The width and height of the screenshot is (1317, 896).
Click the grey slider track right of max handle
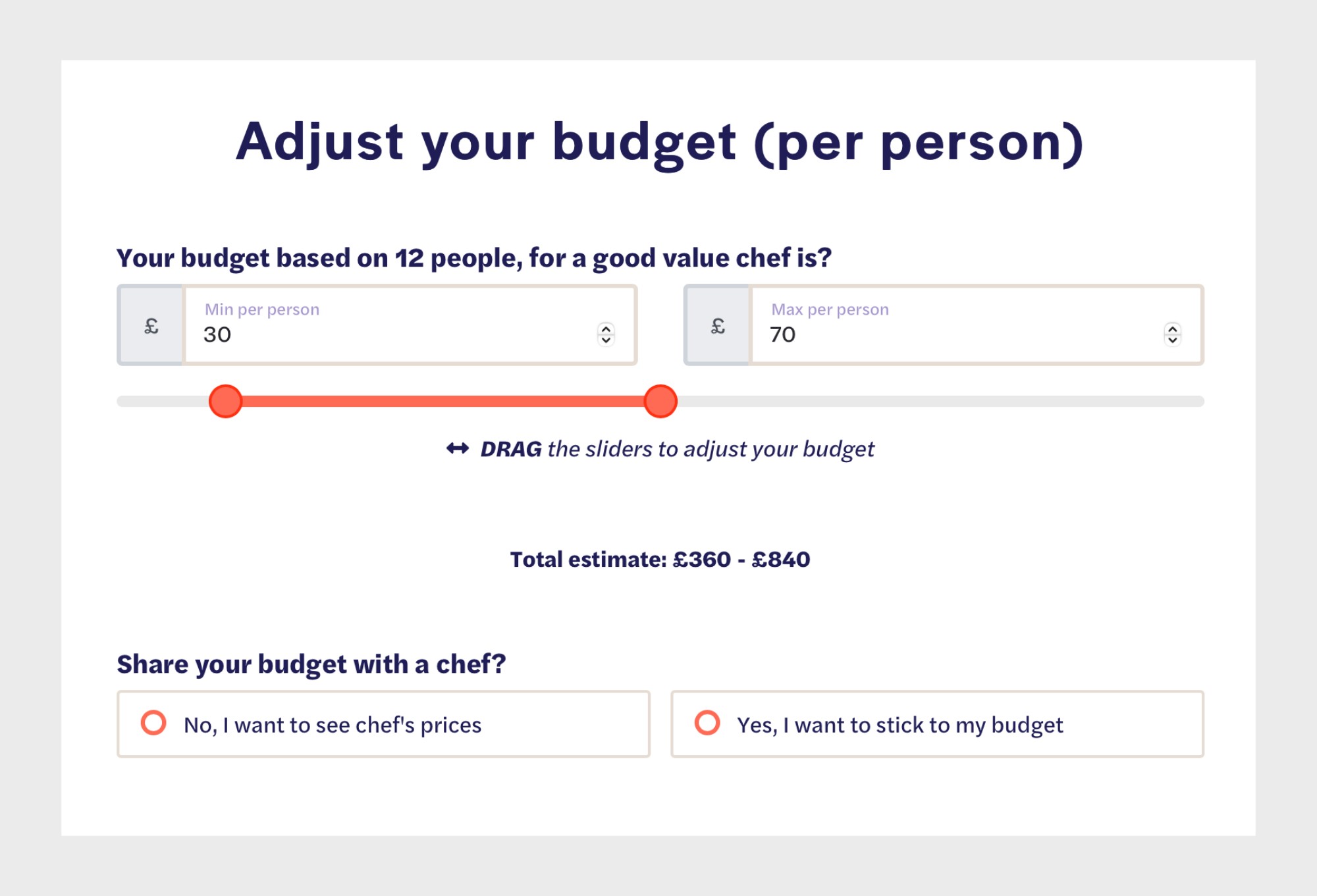(x=941, y=402)
